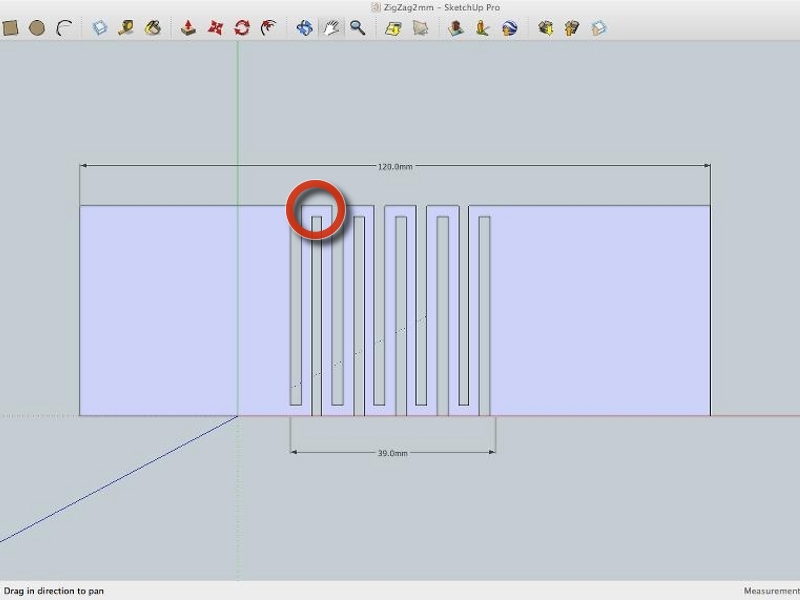
Task: Click the Share Component icon
Action: pos(598,28)
